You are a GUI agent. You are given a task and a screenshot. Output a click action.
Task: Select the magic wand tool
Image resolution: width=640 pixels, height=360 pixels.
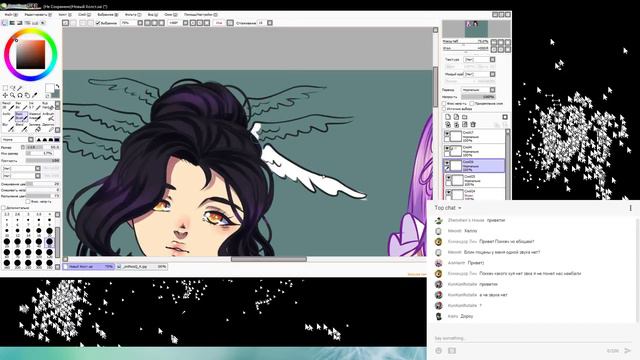point(20,88)
